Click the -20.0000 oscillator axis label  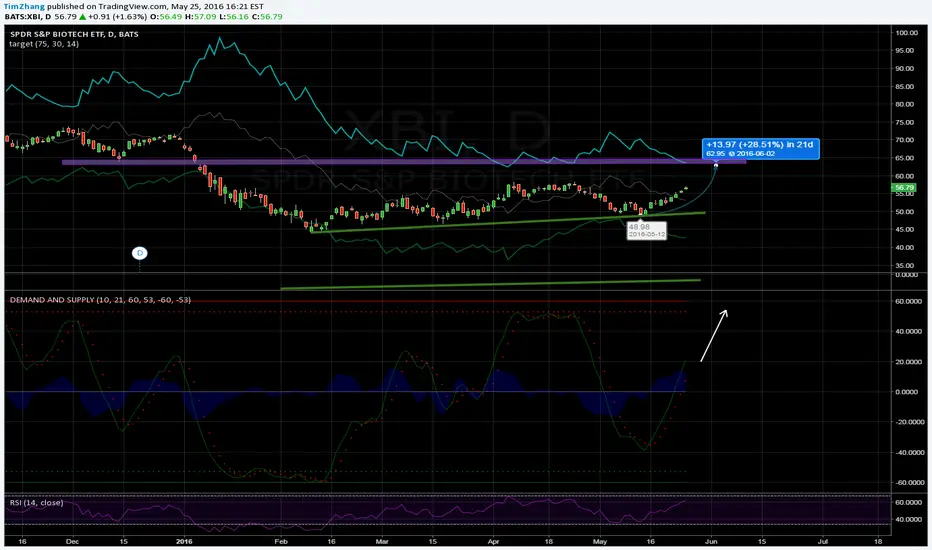pos(909,422)
